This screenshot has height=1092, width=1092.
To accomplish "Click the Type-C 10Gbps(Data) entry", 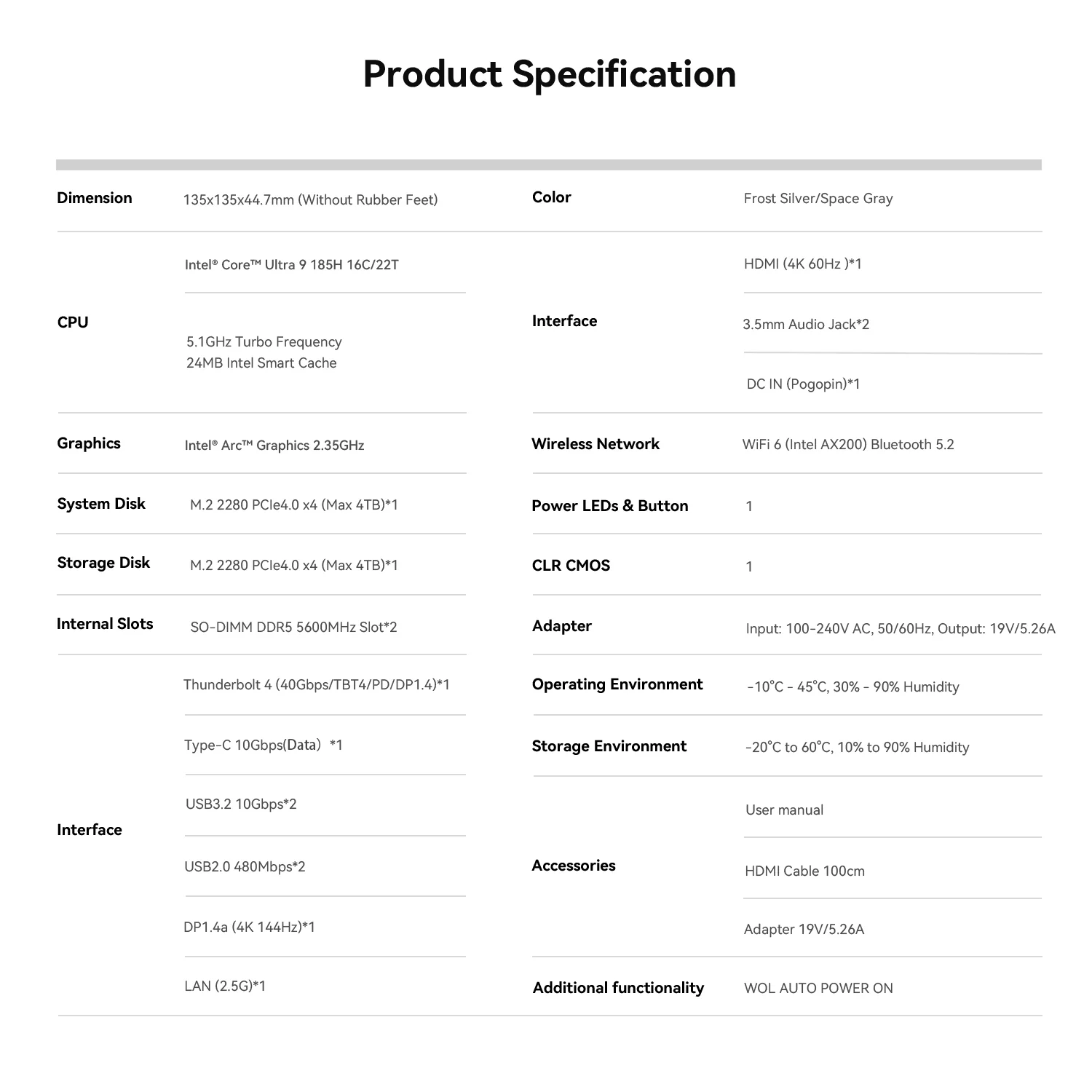I will click(x=263, y=745).
